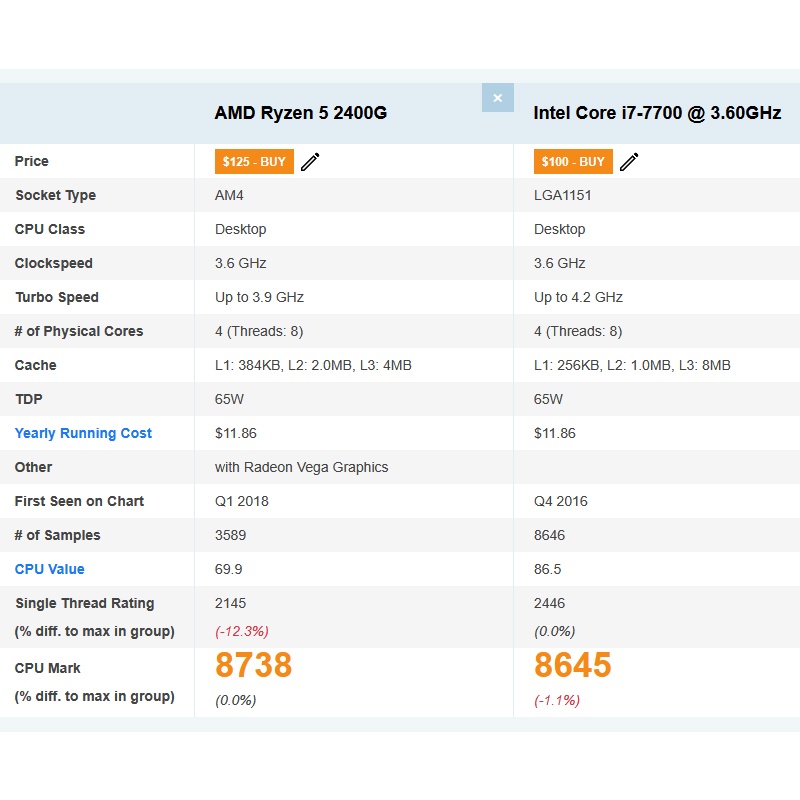Click the 8645 CPU Mark score

572,665
